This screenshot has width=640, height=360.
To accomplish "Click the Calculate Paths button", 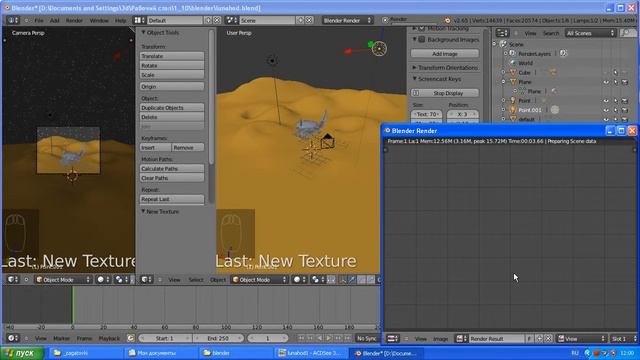I will (x=172, y=169).
